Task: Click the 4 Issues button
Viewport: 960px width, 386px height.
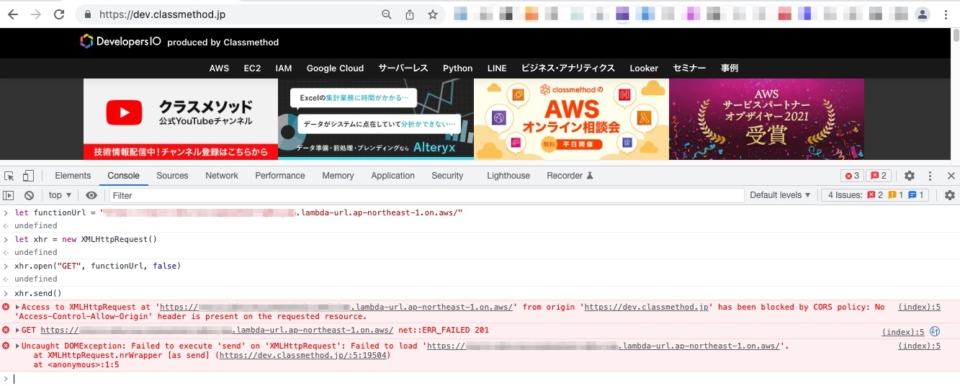Action: pos(876,195)
